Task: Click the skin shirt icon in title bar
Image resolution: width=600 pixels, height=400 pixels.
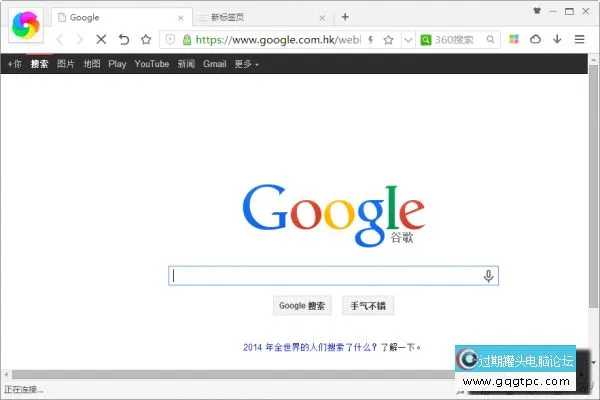Action: point(537,11)
